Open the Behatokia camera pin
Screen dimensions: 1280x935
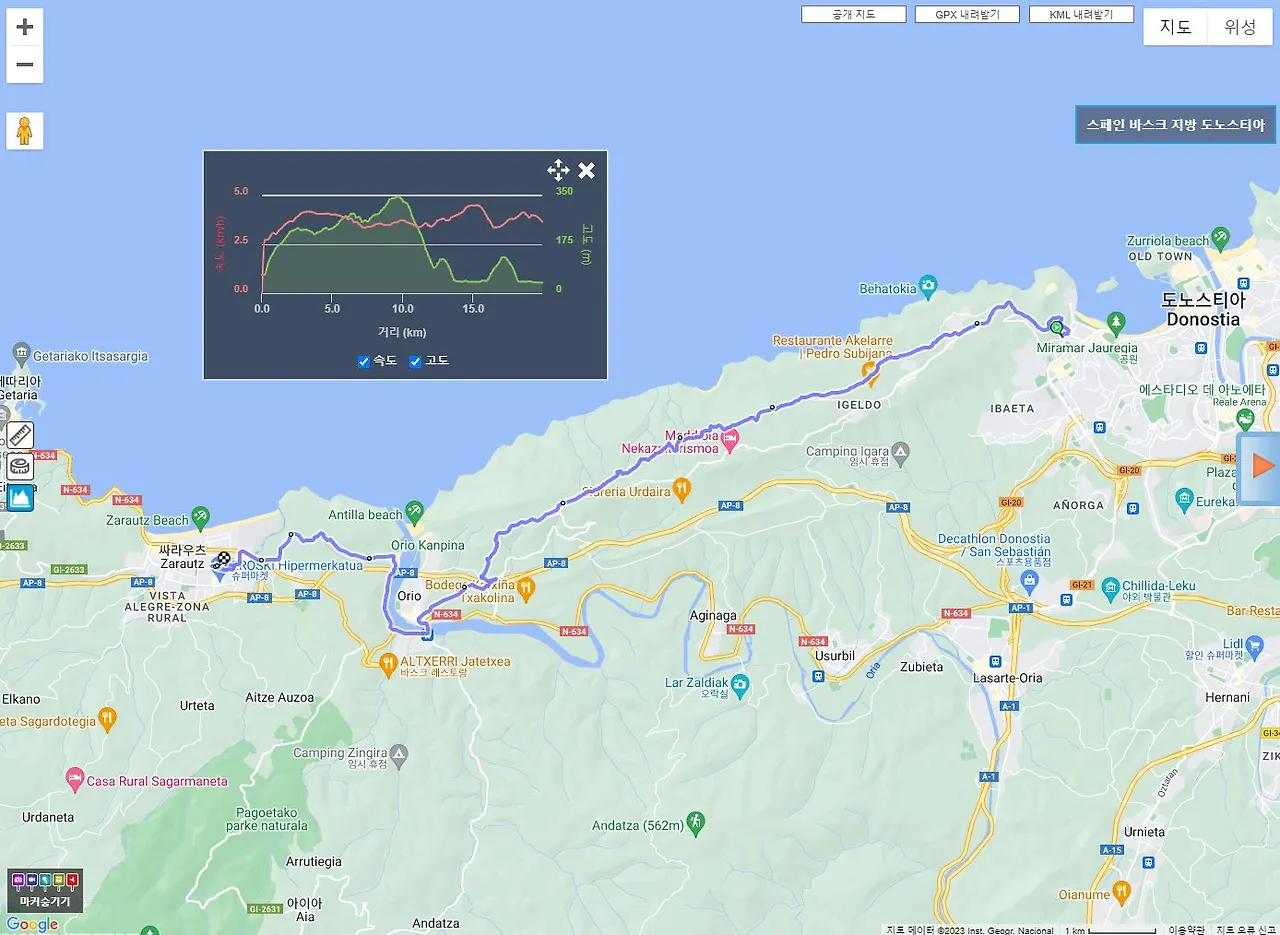929,288
